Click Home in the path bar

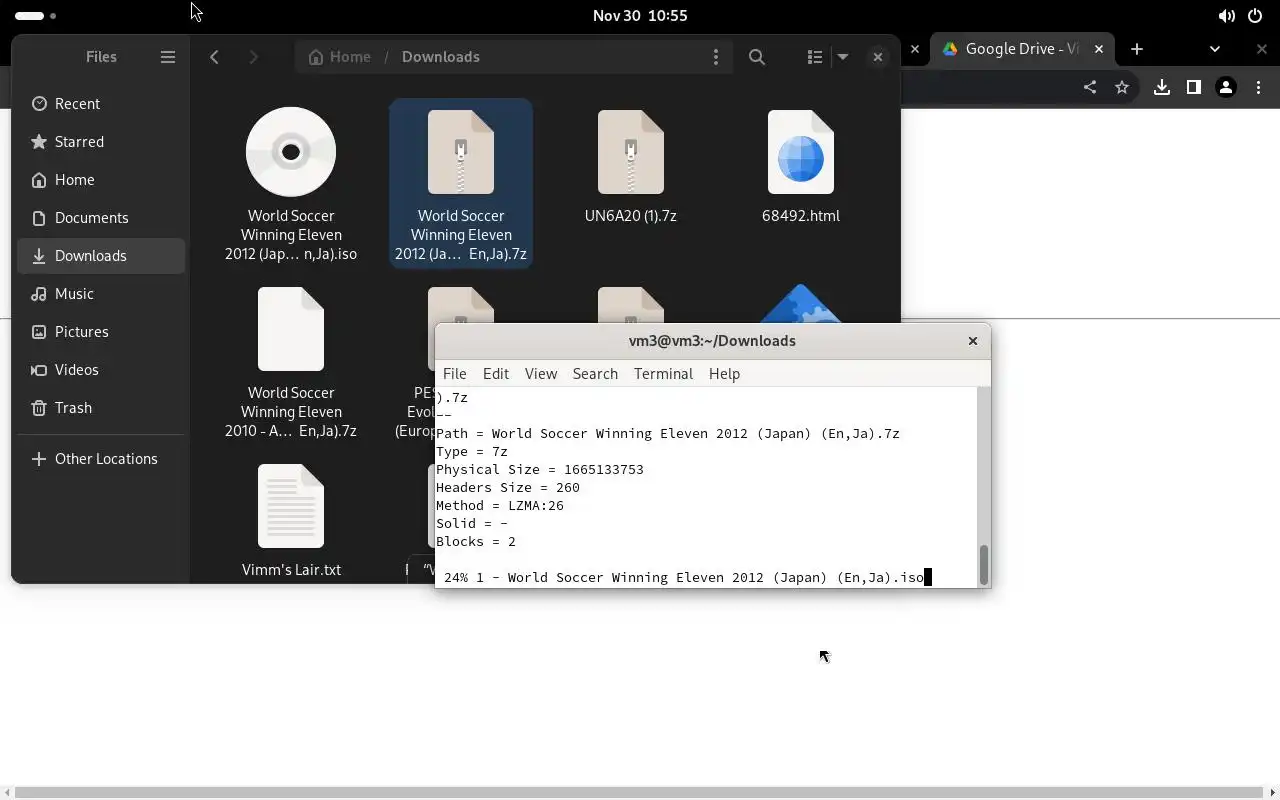tap(340, 57)
